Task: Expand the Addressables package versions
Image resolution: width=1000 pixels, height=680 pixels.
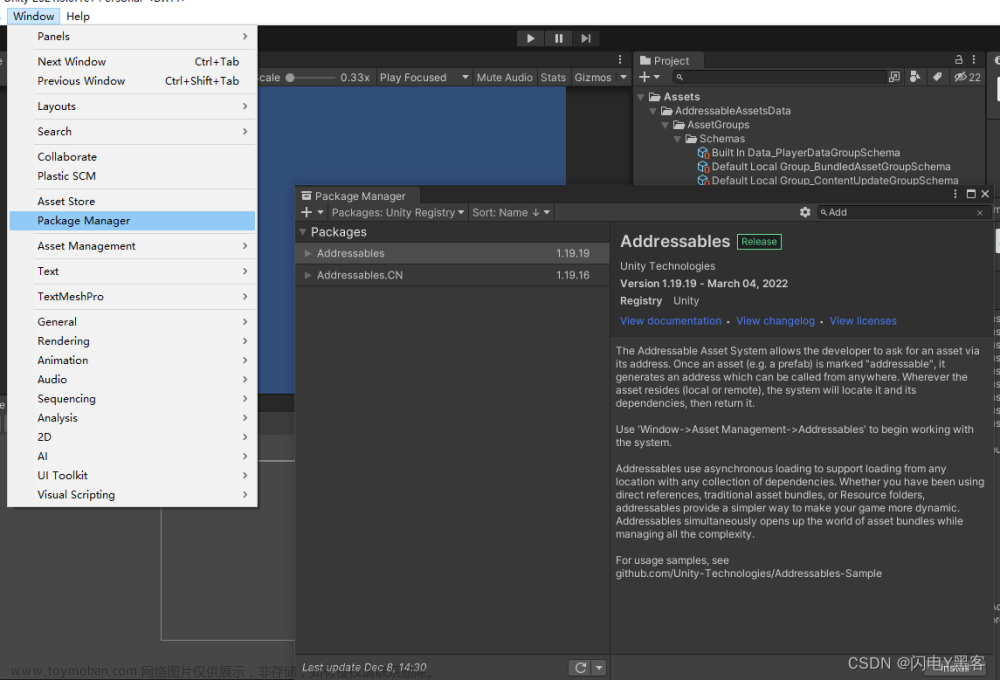Action: (x=308, y=253)
